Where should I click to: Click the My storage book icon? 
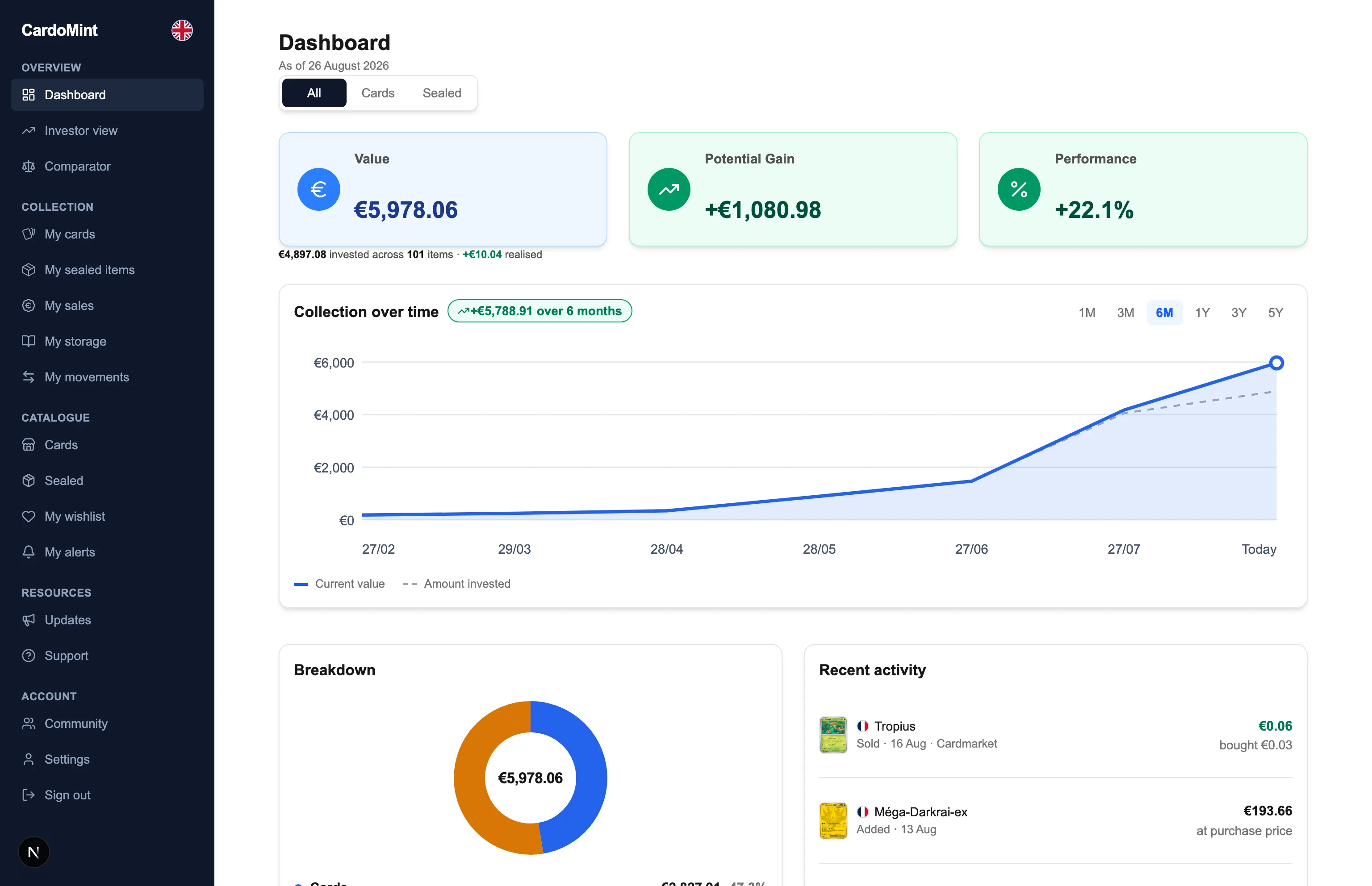(x=29, y=341)
